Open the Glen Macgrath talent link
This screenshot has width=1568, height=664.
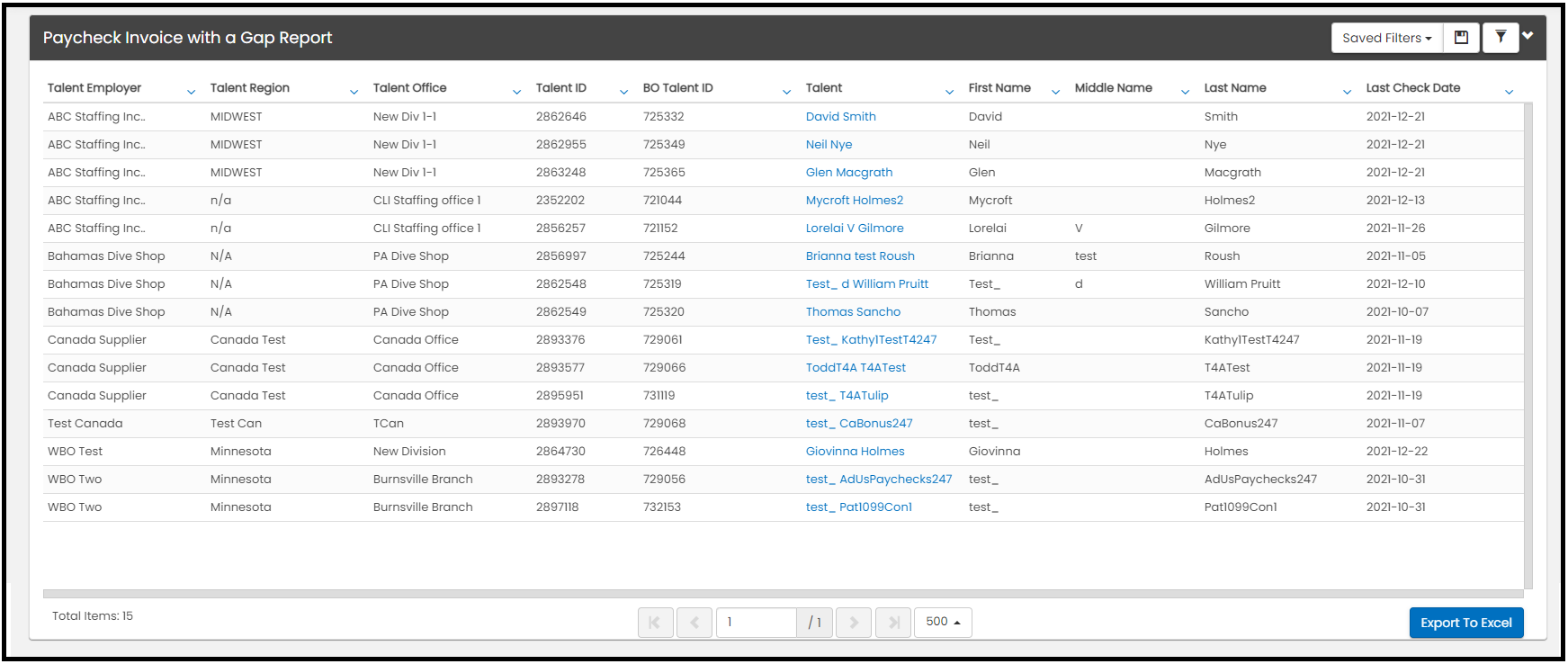coord(849,172)
